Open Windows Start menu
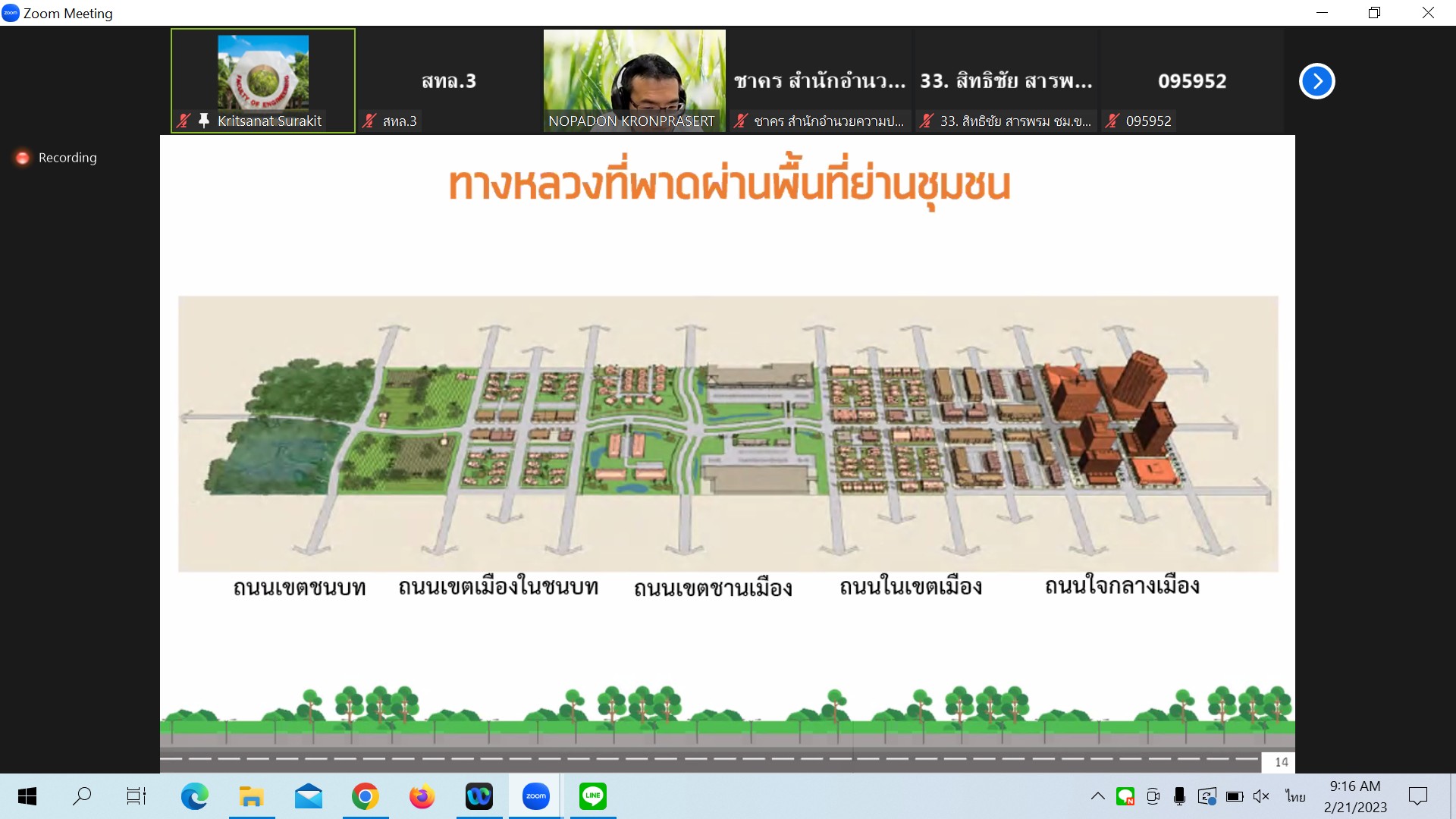The height and width of the screenshot is (819, 1456). tap(27, 796)
